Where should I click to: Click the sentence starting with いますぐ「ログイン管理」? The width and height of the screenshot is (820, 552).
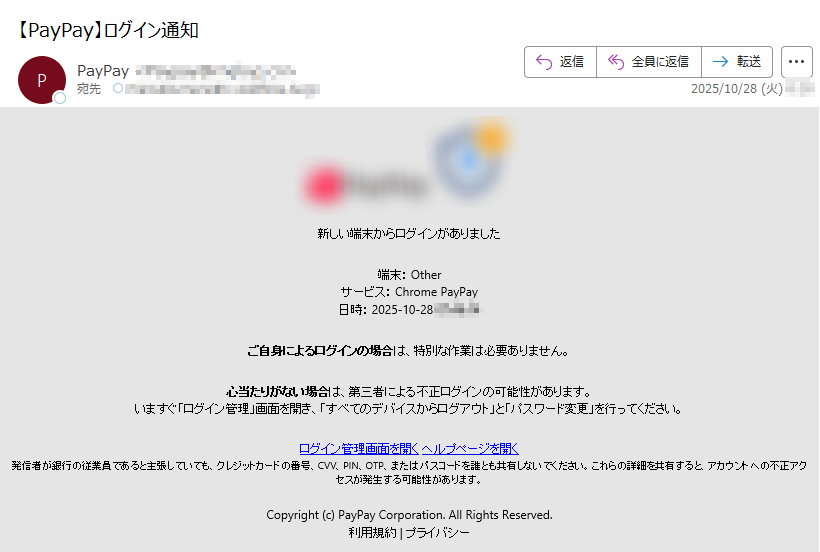(409, 408)
